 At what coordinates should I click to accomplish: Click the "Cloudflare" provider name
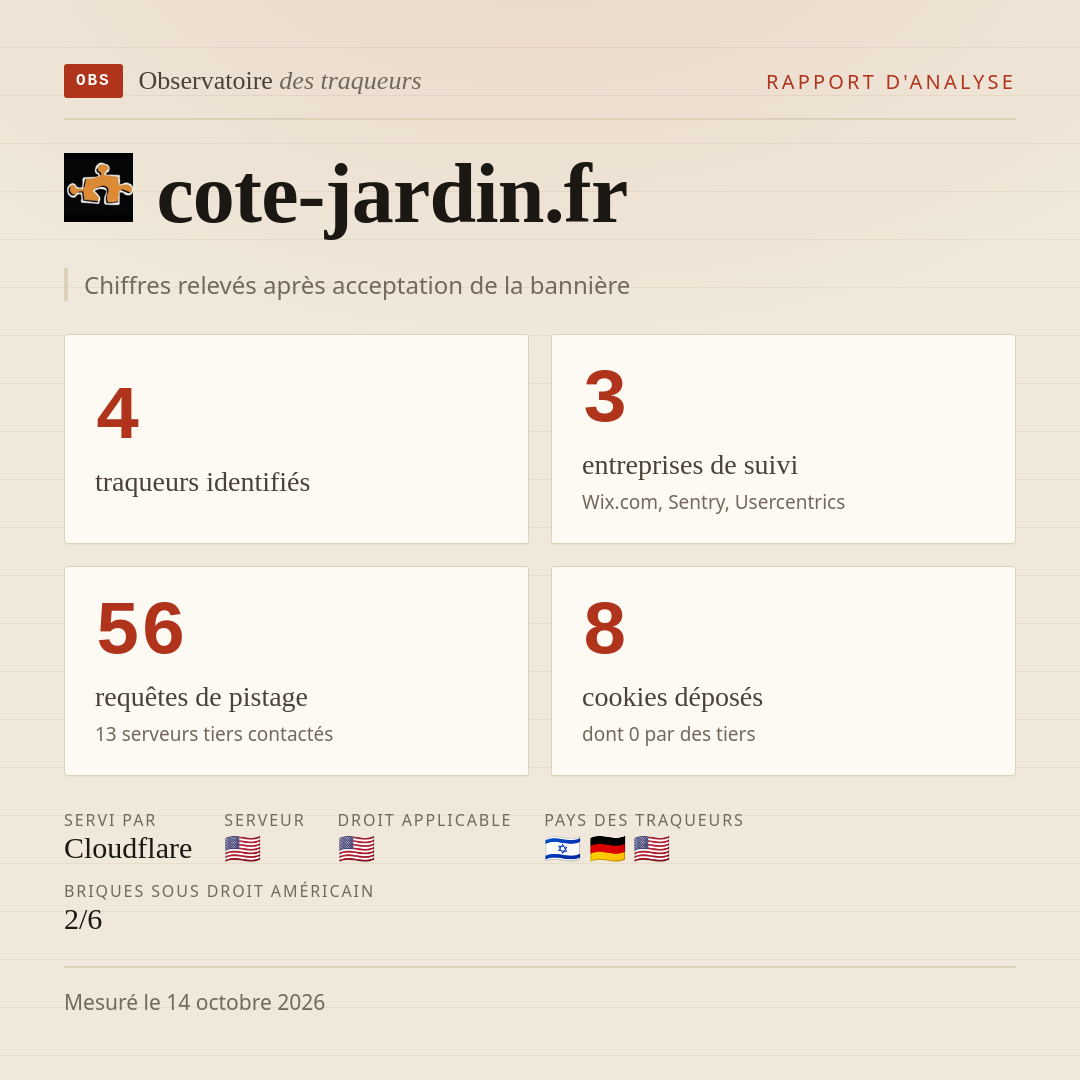(128, 849)
